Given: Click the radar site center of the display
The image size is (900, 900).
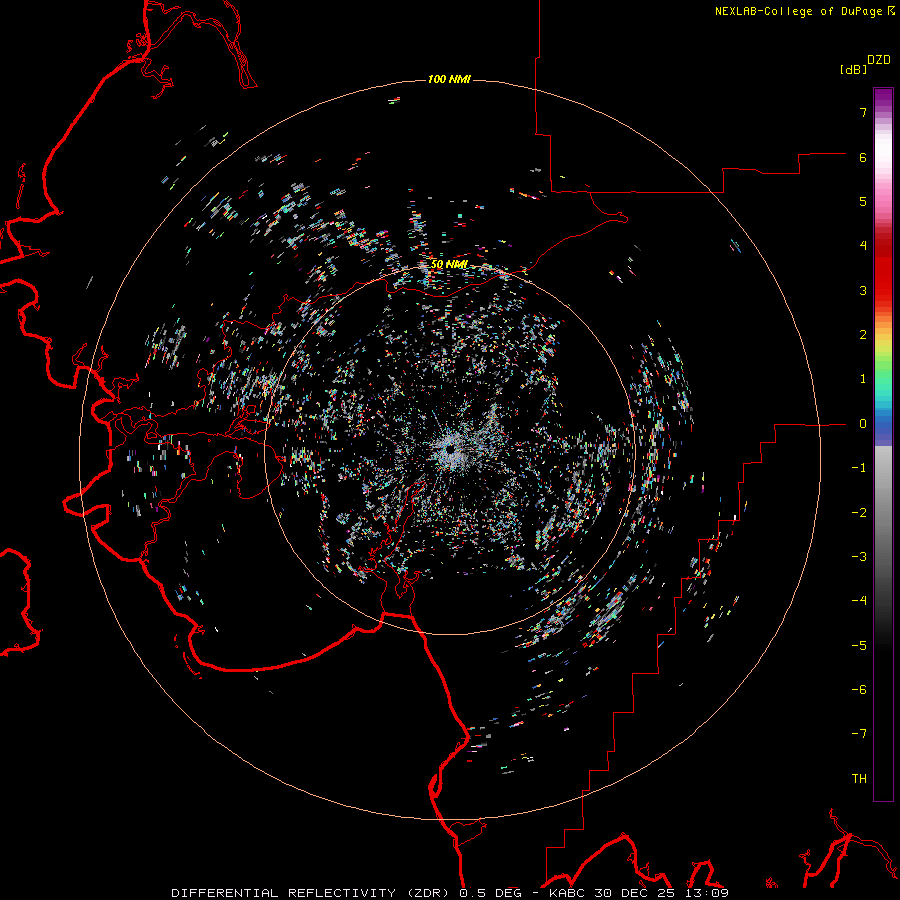Looking at the screenshot, I should click(450, 448).
